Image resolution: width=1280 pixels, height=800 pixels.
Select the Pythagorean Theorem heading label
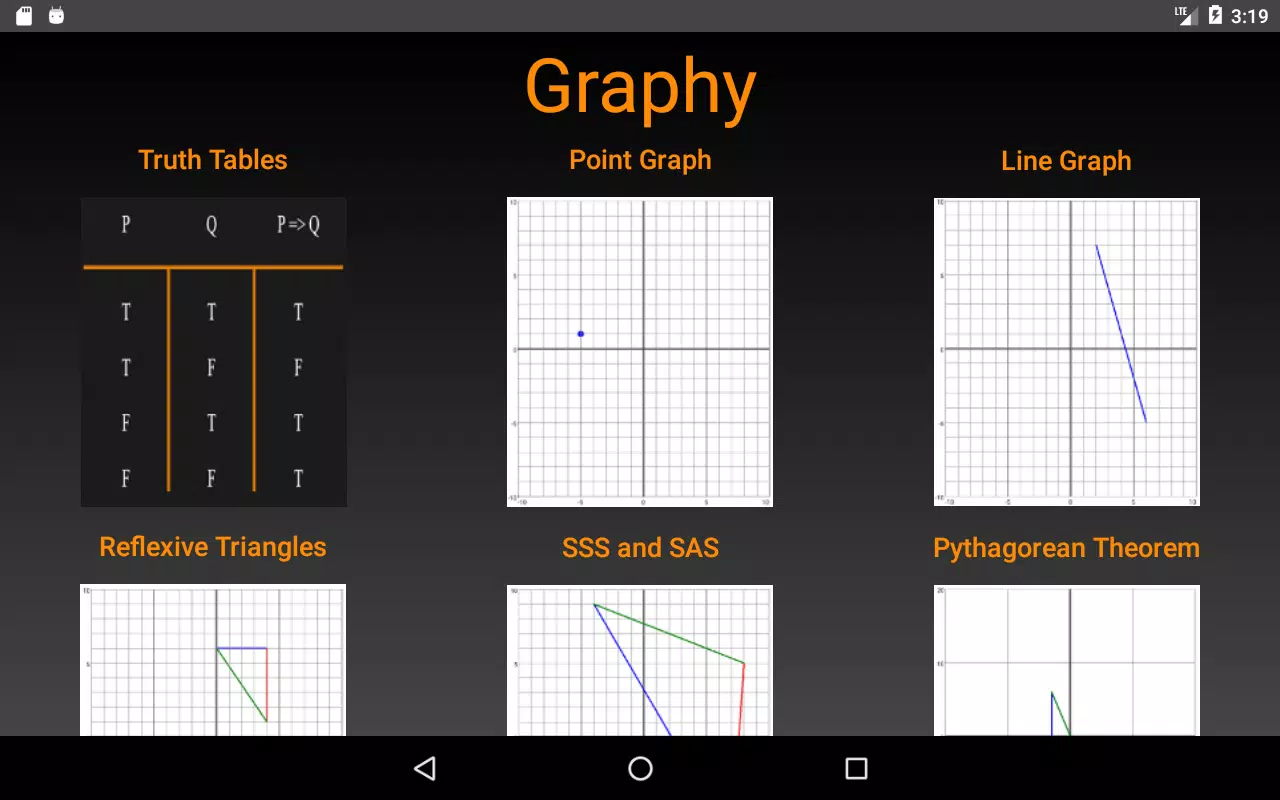[x=1066, y=547]
